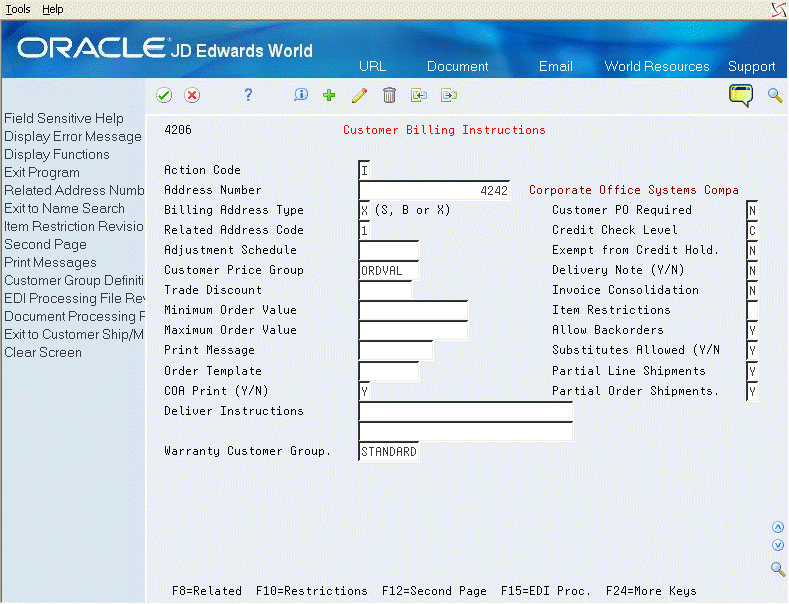Click the Invoice Consolidation field

[752, 290]
